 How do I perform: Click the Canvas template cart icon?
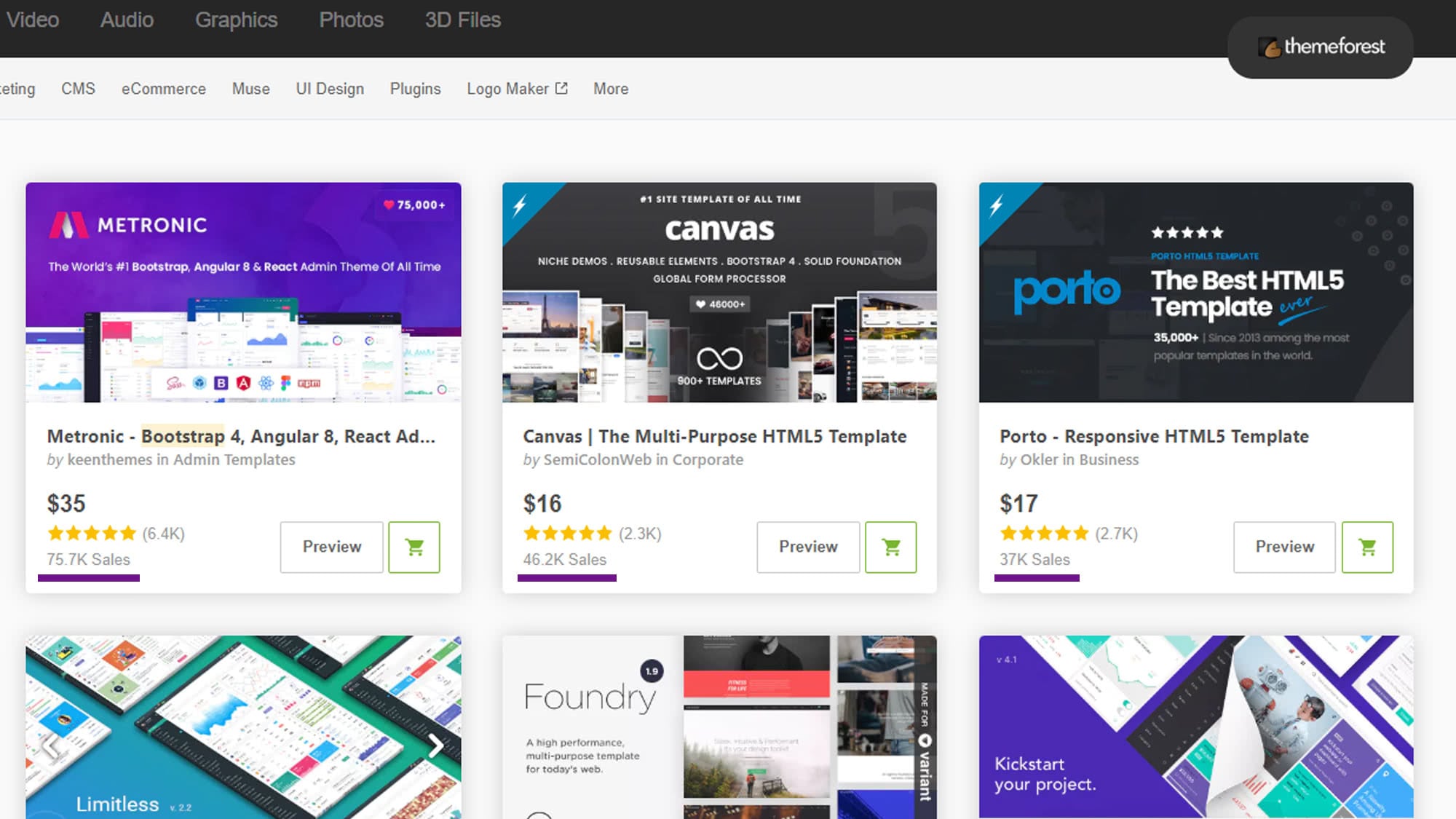pos(890,547)
